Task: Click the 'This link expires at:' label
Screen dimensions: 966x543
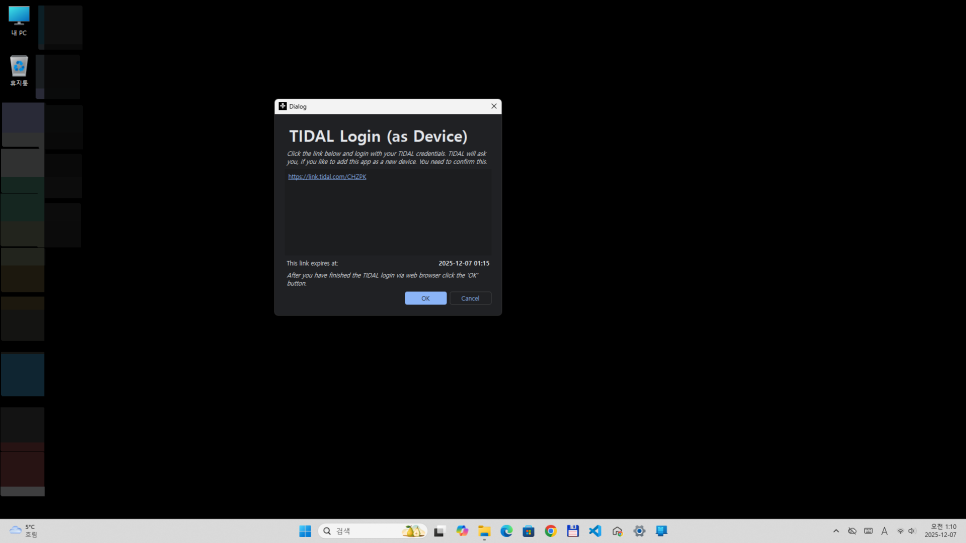Action: pyautogui.click(x=312, y=263)
